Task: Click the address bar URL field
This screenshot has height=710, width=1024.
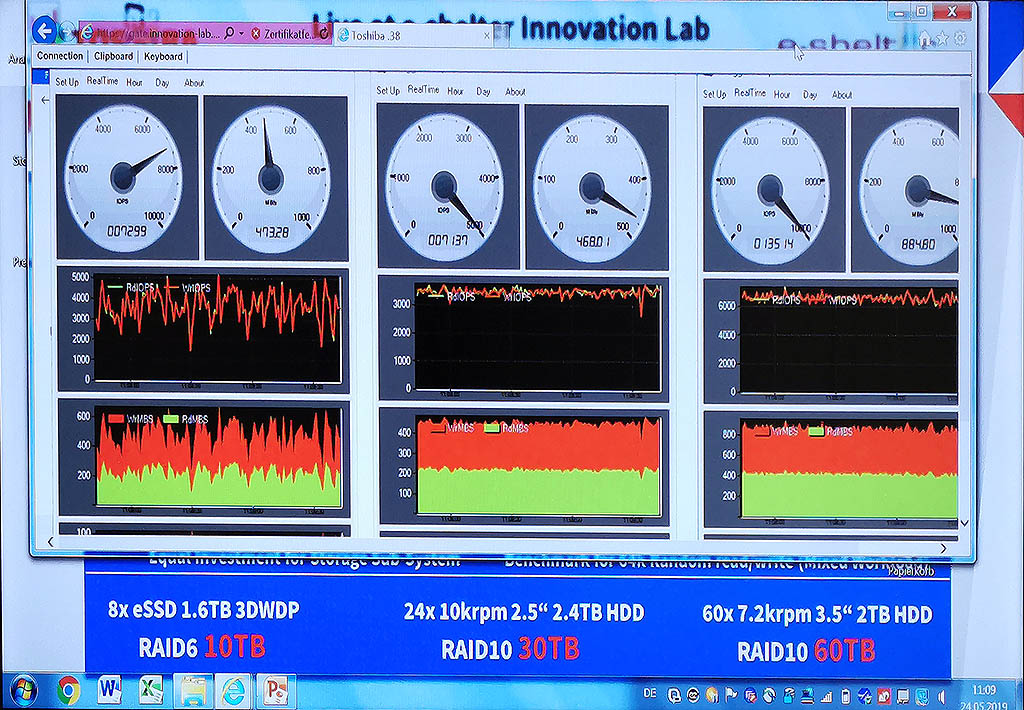Action: click(x=150, y=34)
